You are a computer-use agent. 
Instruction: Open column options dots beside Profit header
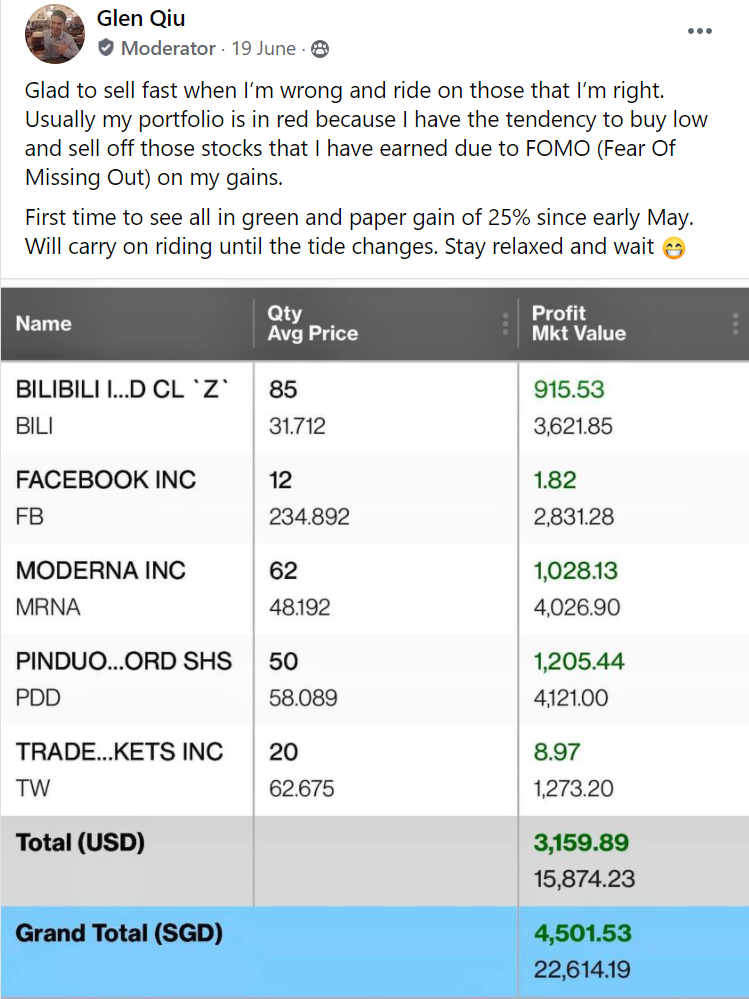click(x=736, y=324)
